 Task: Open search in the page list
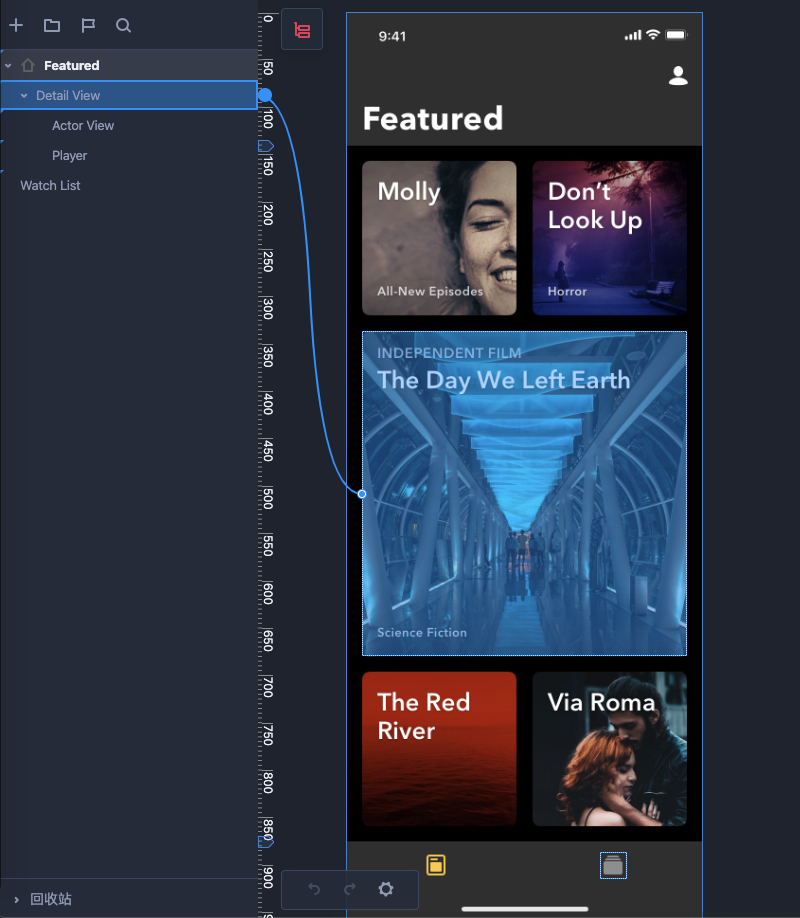tap(124, 26)
